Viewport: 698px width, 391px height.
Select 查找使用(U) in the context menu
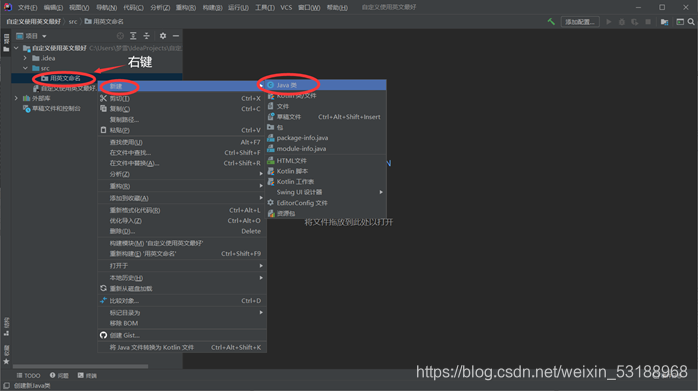[x=182, y=143]
